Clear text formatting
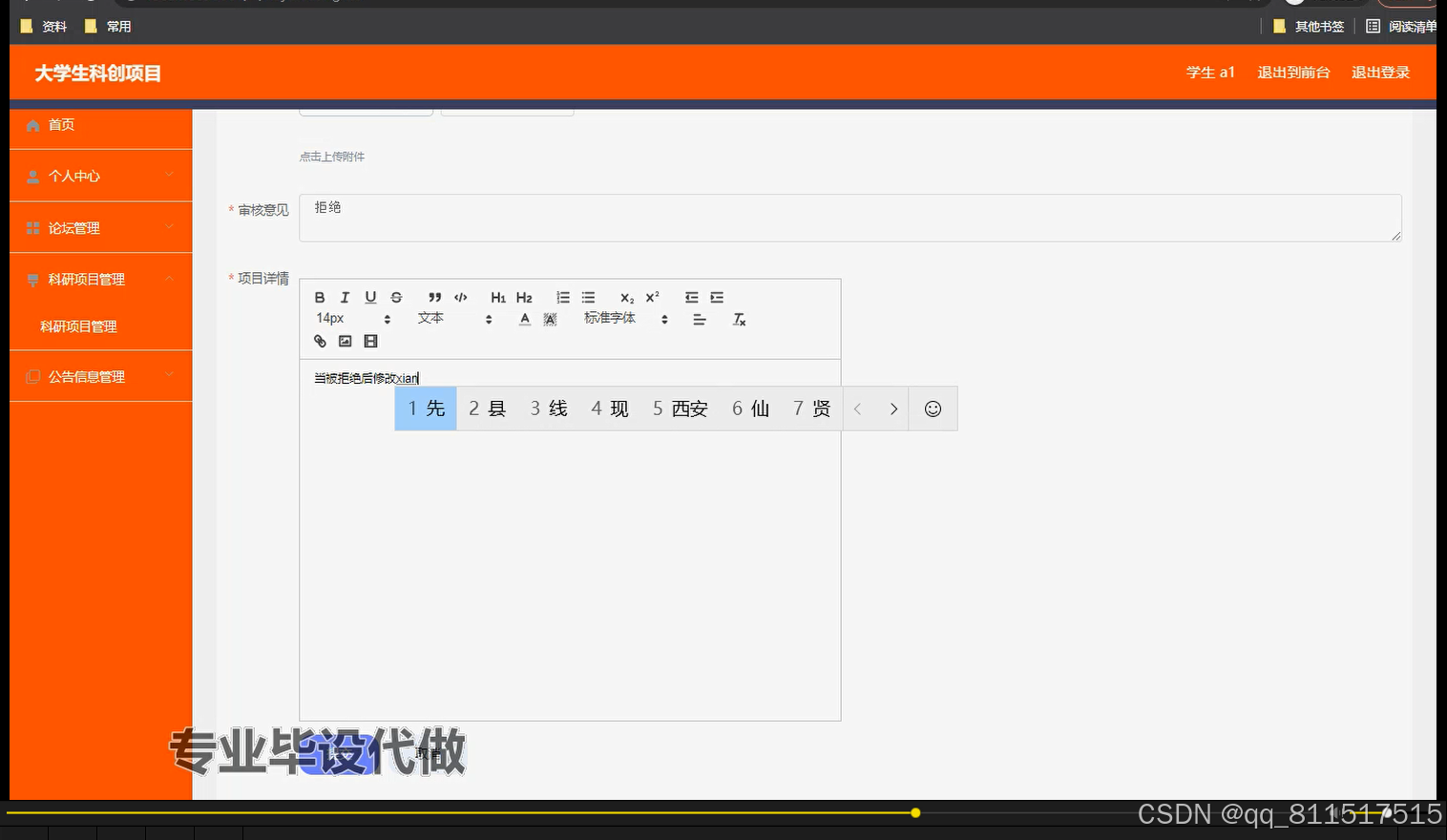1447x840 pixels. [x=739, y=320]
